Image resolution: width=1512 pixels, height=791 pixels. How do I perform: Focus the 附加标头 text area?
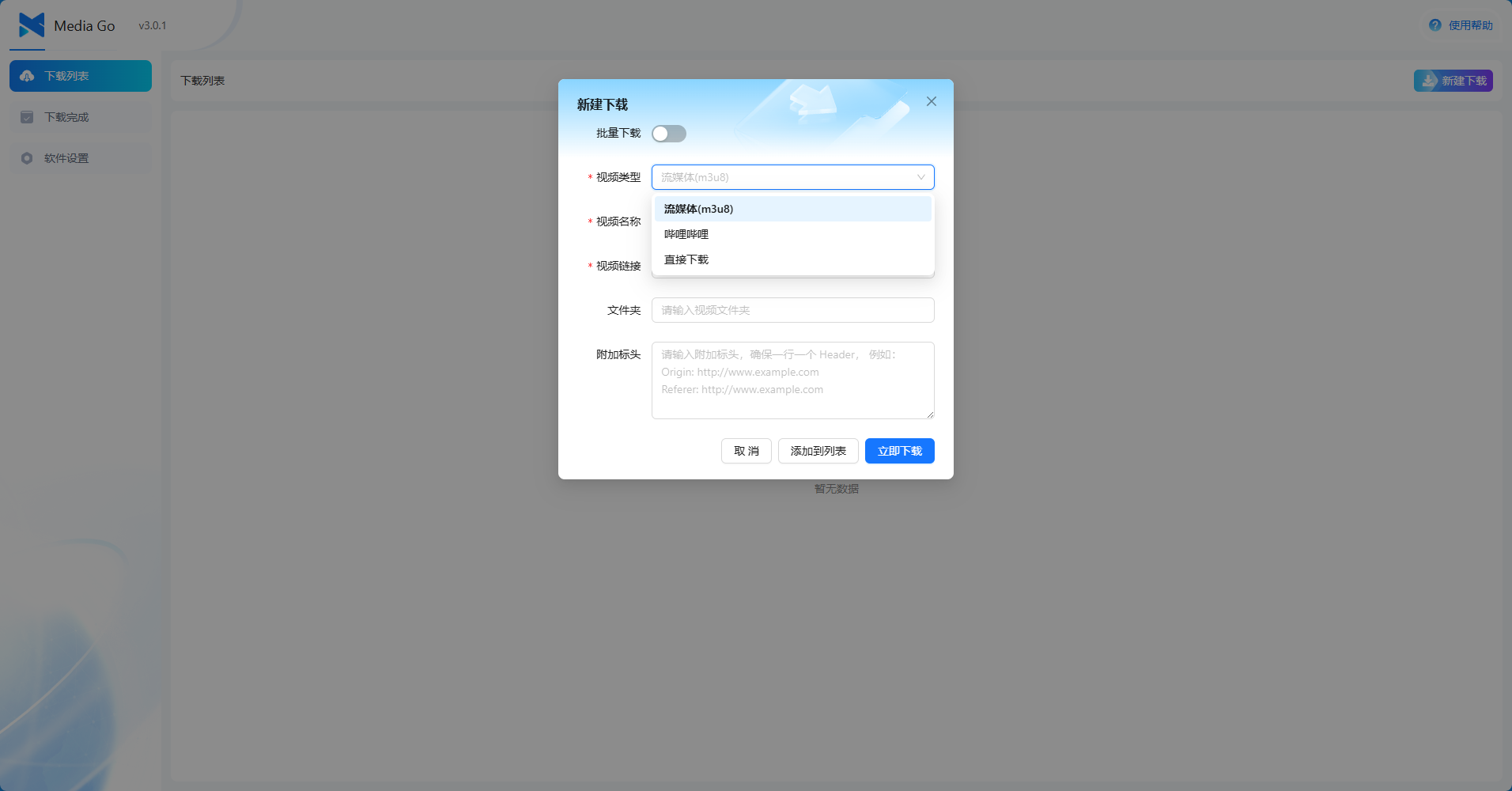793,380
